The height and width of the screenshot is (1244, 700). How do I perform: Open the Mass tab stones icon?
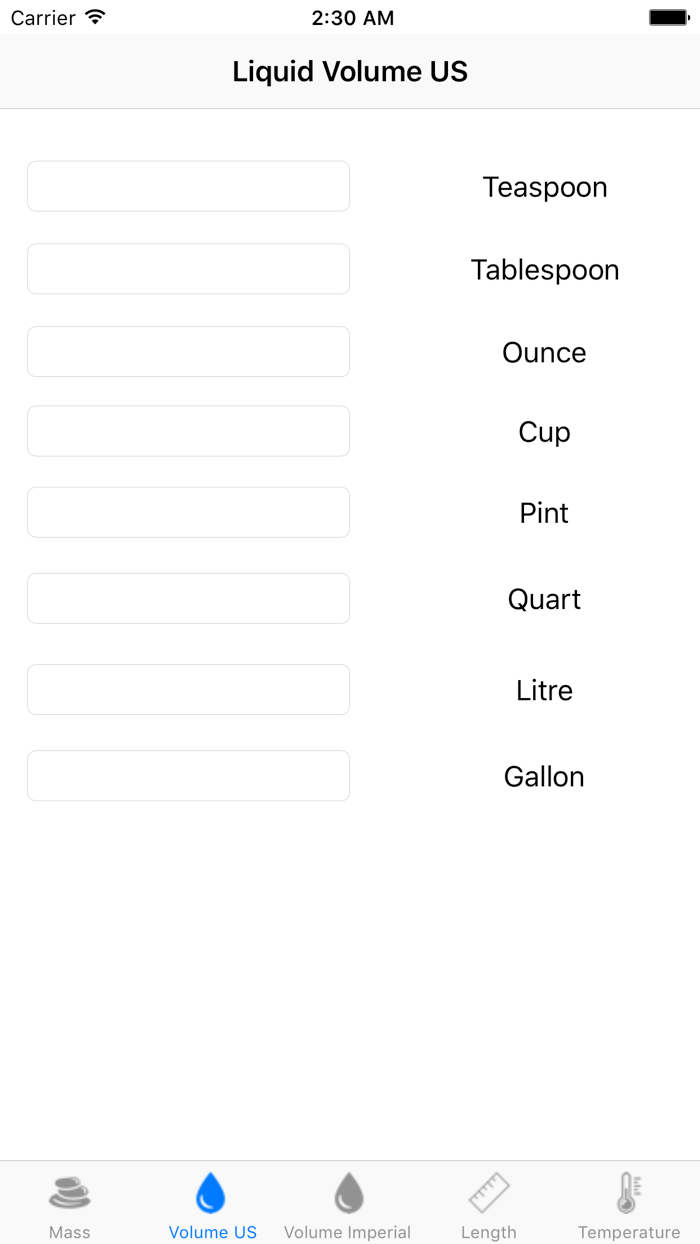(69, 1192)
